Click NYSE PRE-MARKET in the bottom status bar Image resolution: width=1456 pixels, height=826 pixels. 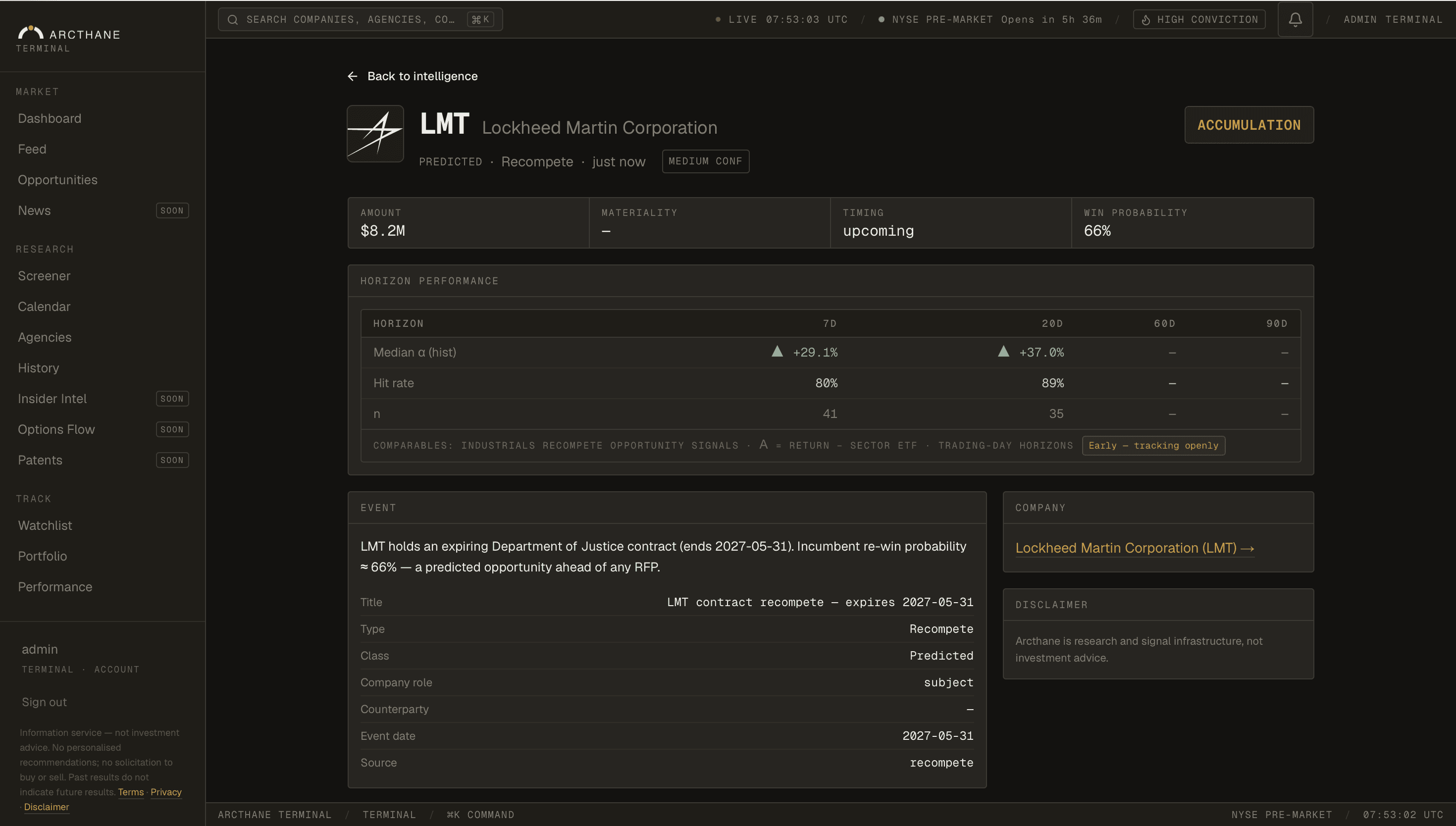click(x=1281, y=815)
